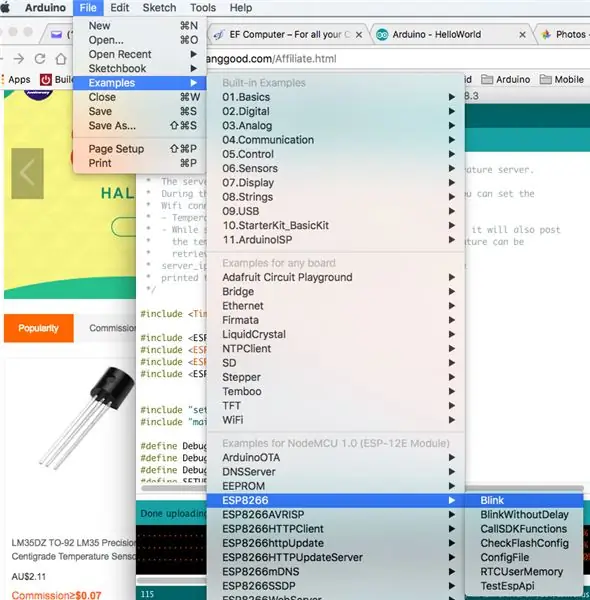Open BlinkWithoutDelay example
Screen dimensions: 590x600
(524, 515)
